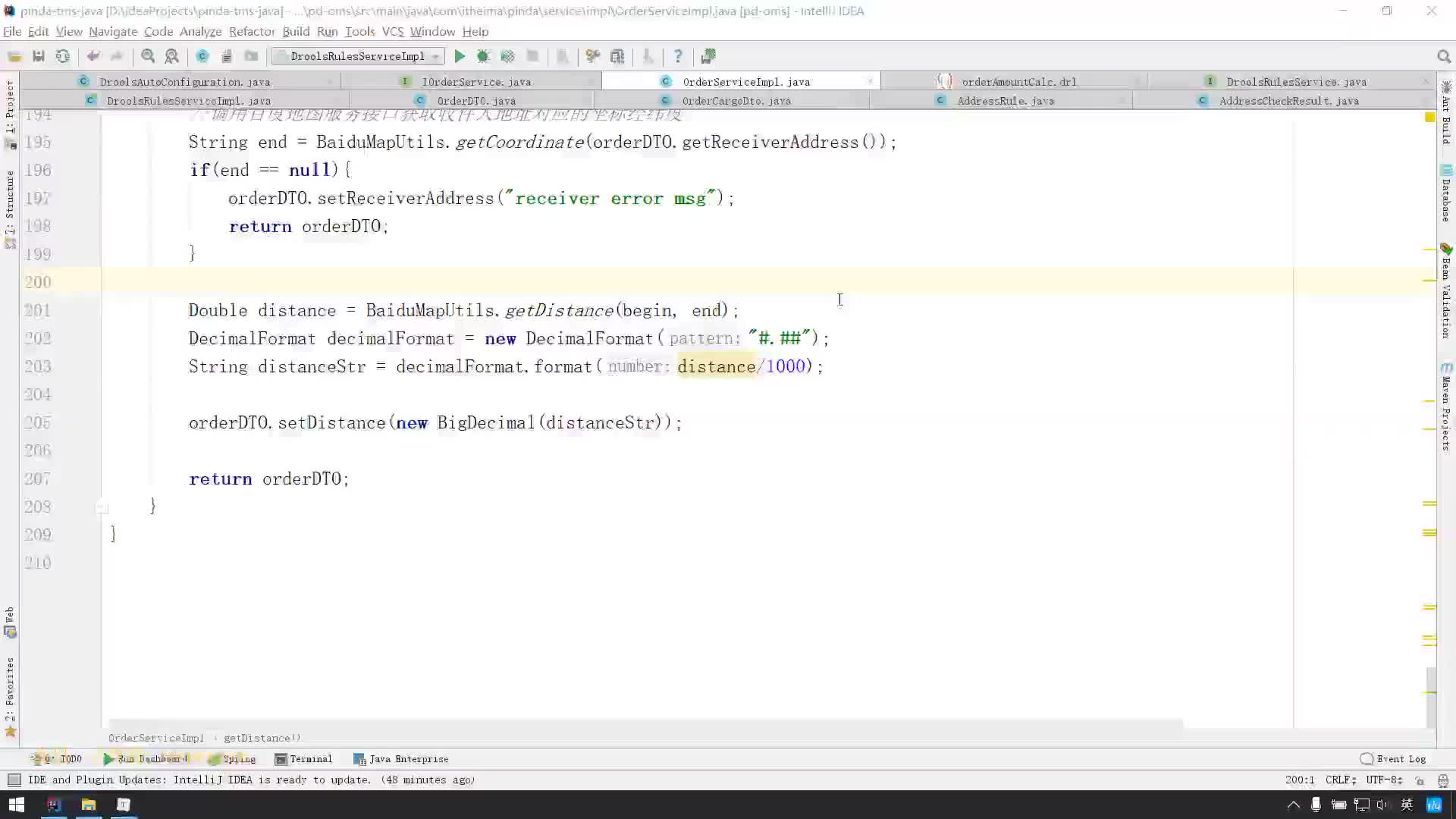Viewport: 1456px width, 819px height.
Task: Switch to orderAmountCalc.drl tab
Action: coord(1018,81)
